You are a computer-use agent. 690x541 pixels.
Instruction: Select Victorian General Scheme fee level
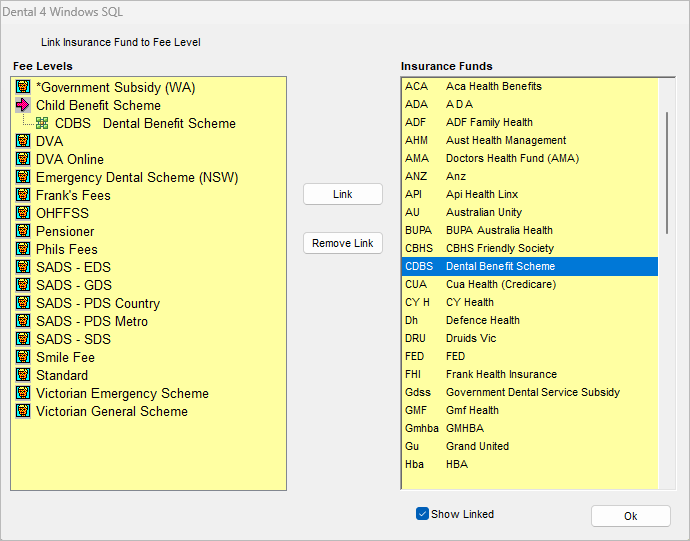click(x=112, y=411)
